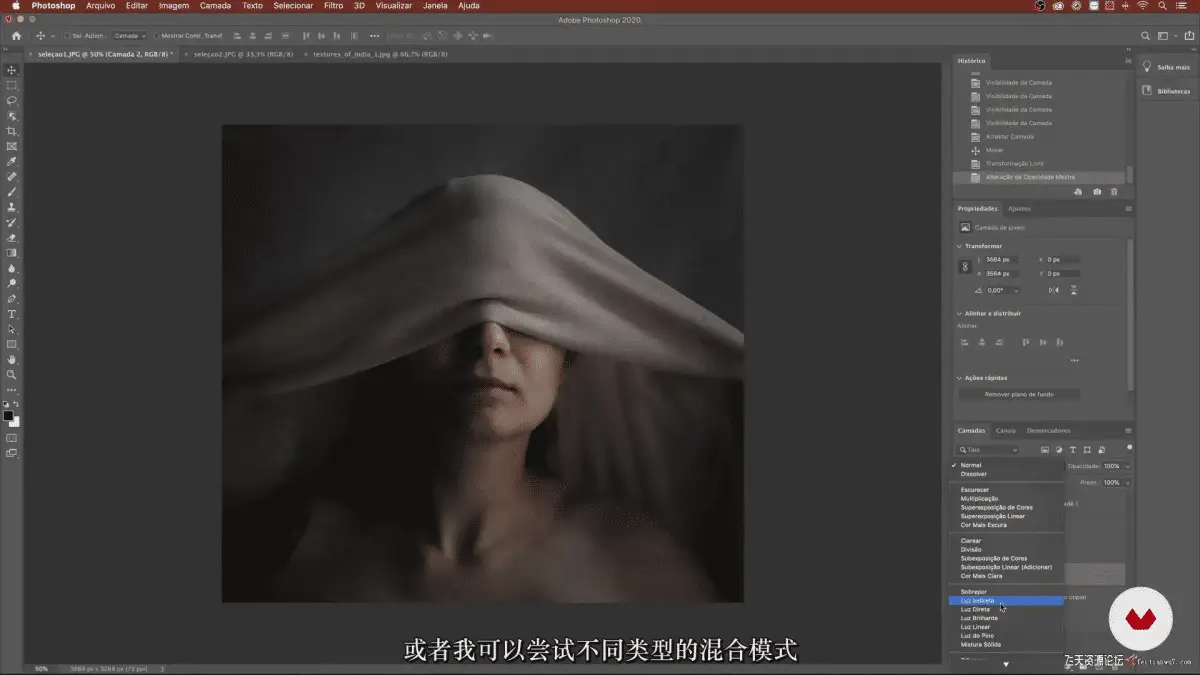
Task: Create new document from current state
Action: [1079, 192]
